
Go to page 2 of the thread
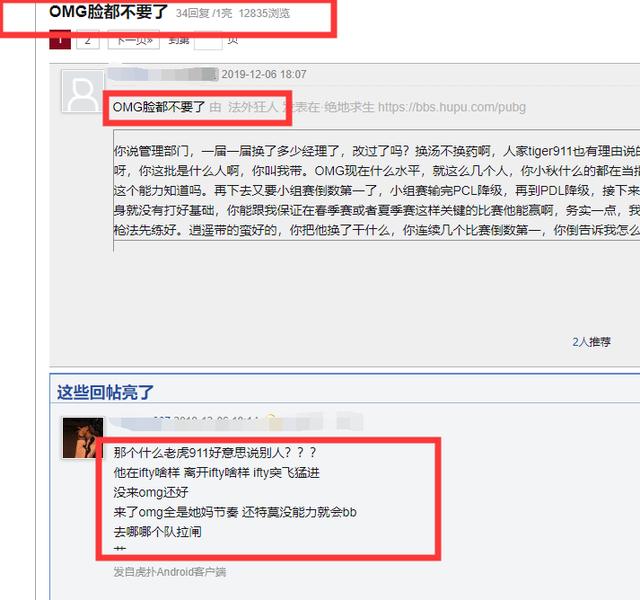click(88, 40)
